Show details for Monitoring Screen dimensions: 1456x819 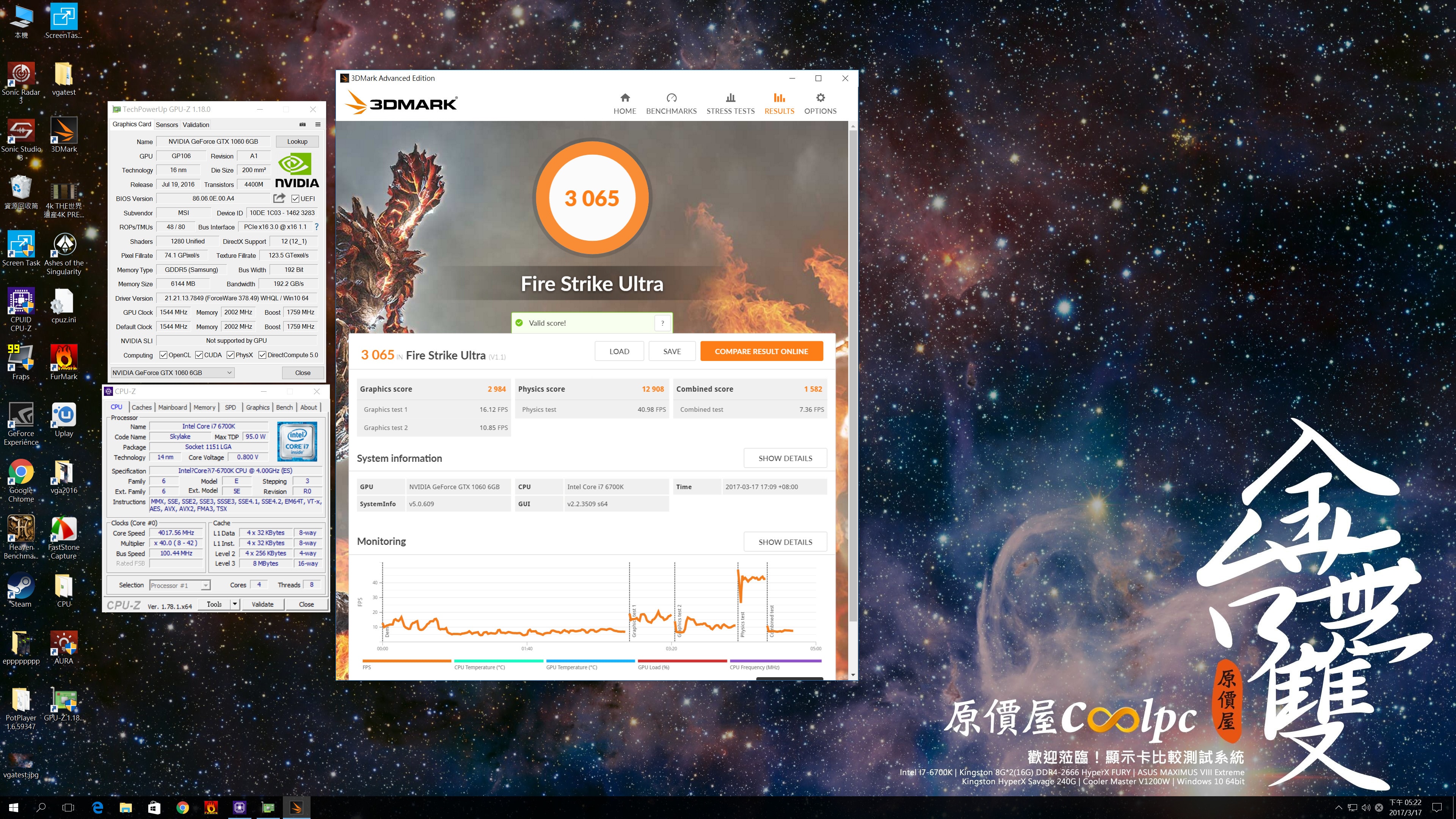(x=785, y=541)
